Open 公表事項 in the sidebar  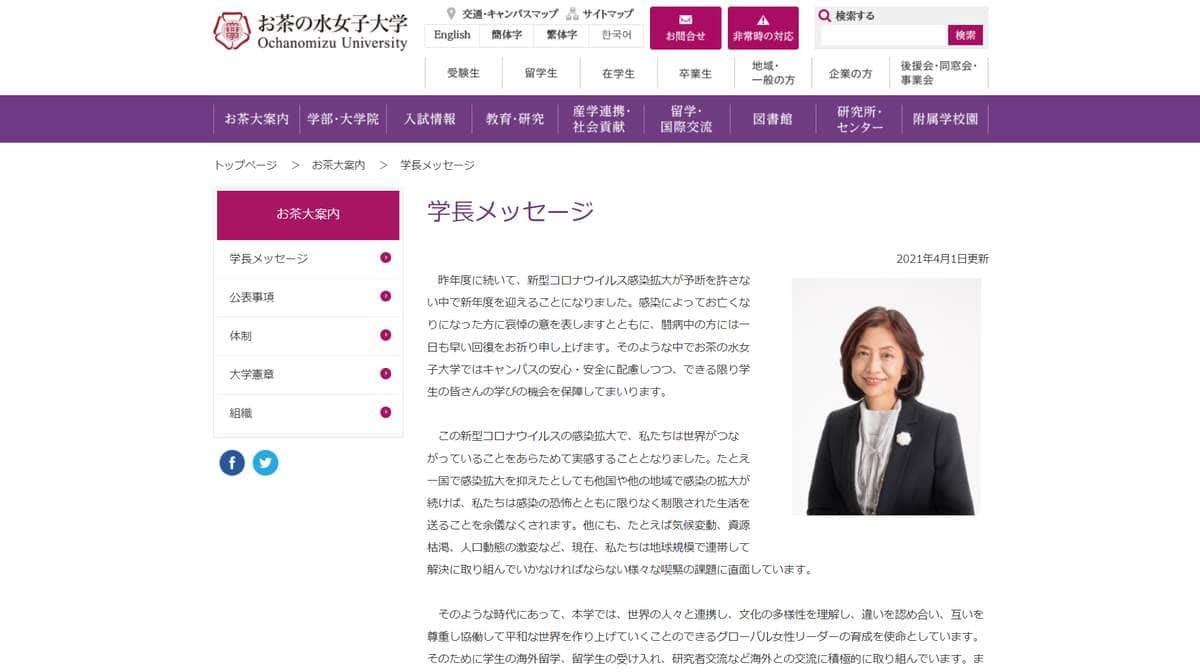[252, 297]
